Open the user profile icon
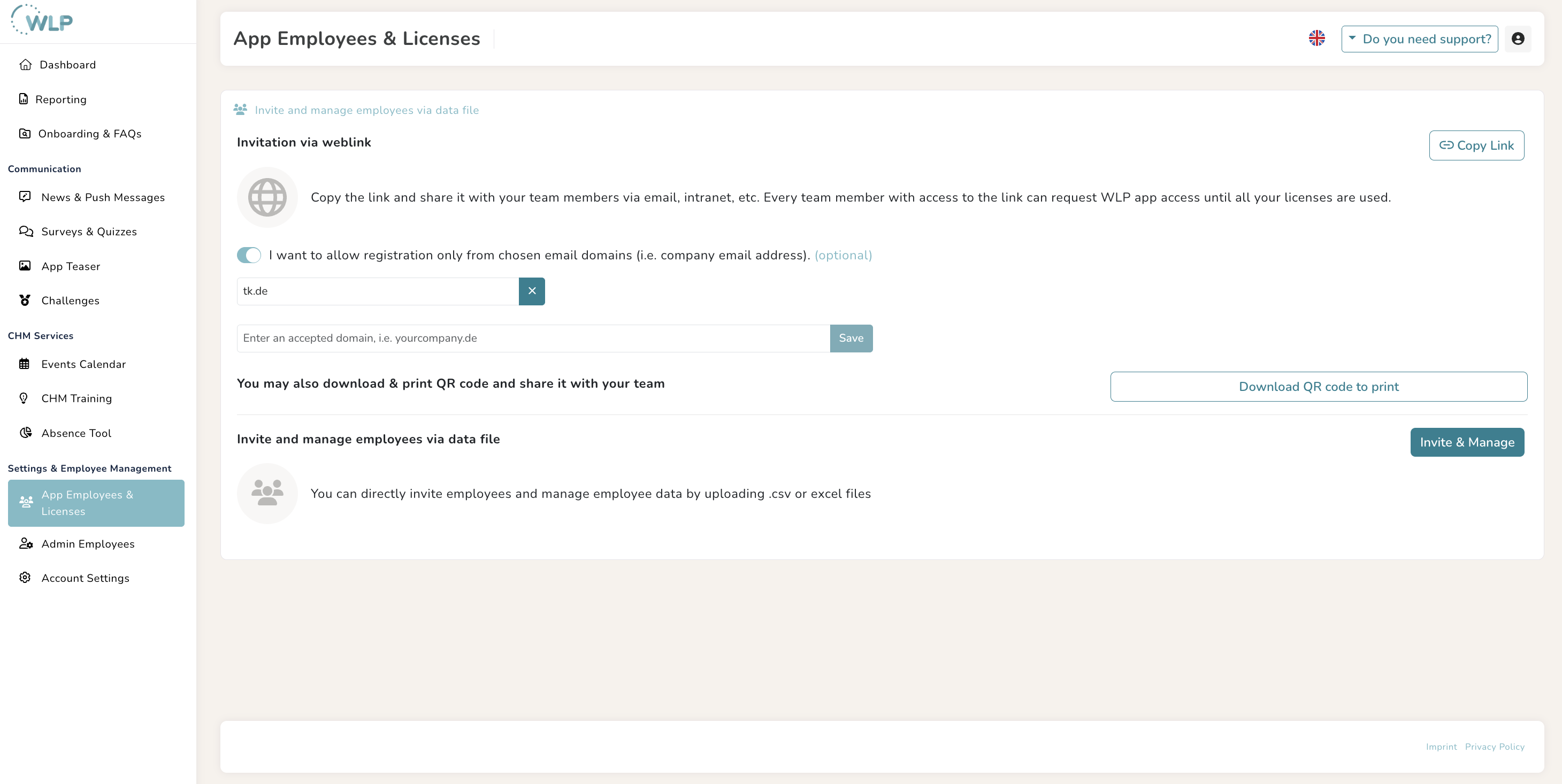The height and width of the screenshot is (784, 1562). tap(1518, 39)
